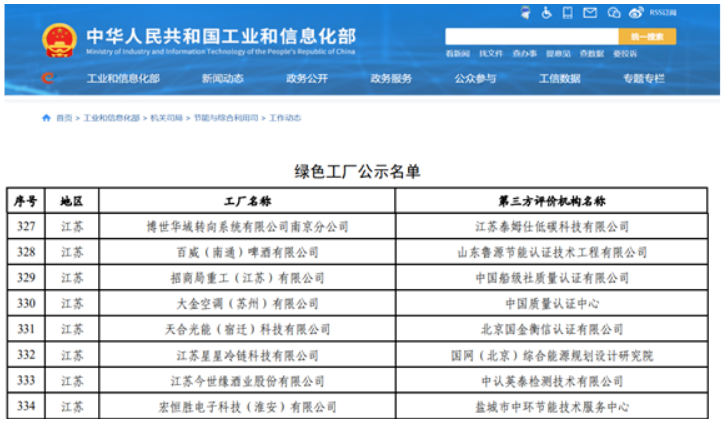Go to the 工信数据 navigation item
Viewport: 722px width, 423px height.
(560, 78)
